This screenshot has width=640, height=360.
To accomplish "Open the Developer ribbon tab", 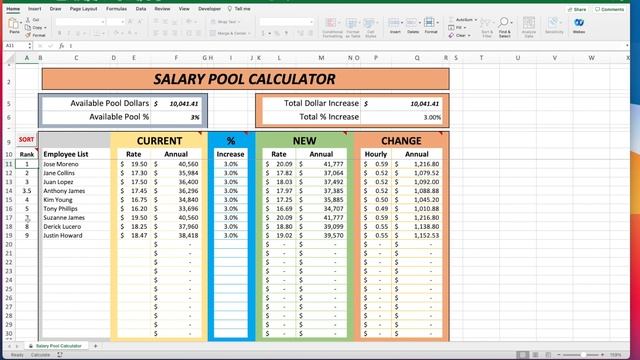I will tap(209, 9).
